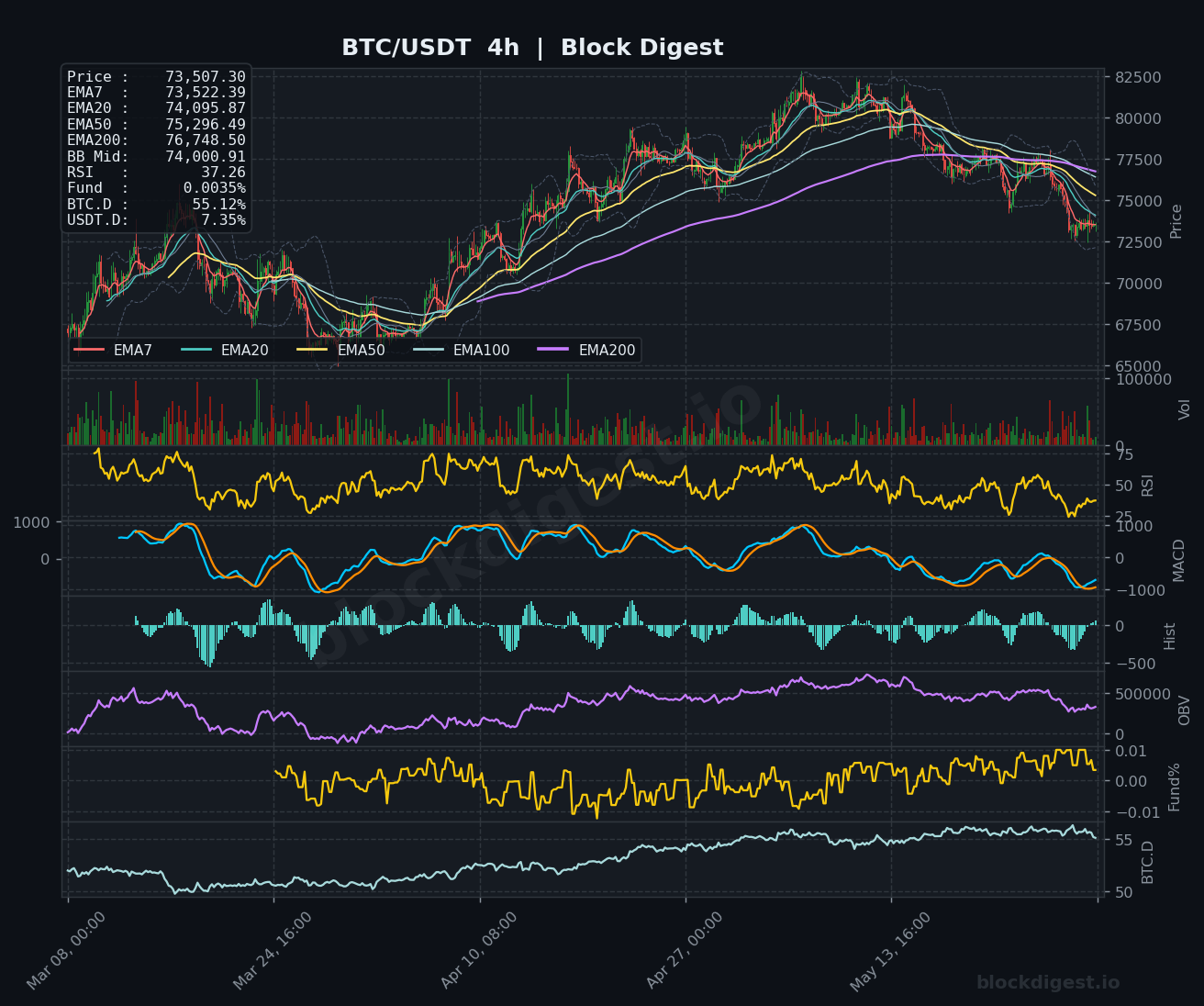The image size is (1204, 1006).
Task: Click the EMA50 value 75,296.49
Action: point(206,125)
